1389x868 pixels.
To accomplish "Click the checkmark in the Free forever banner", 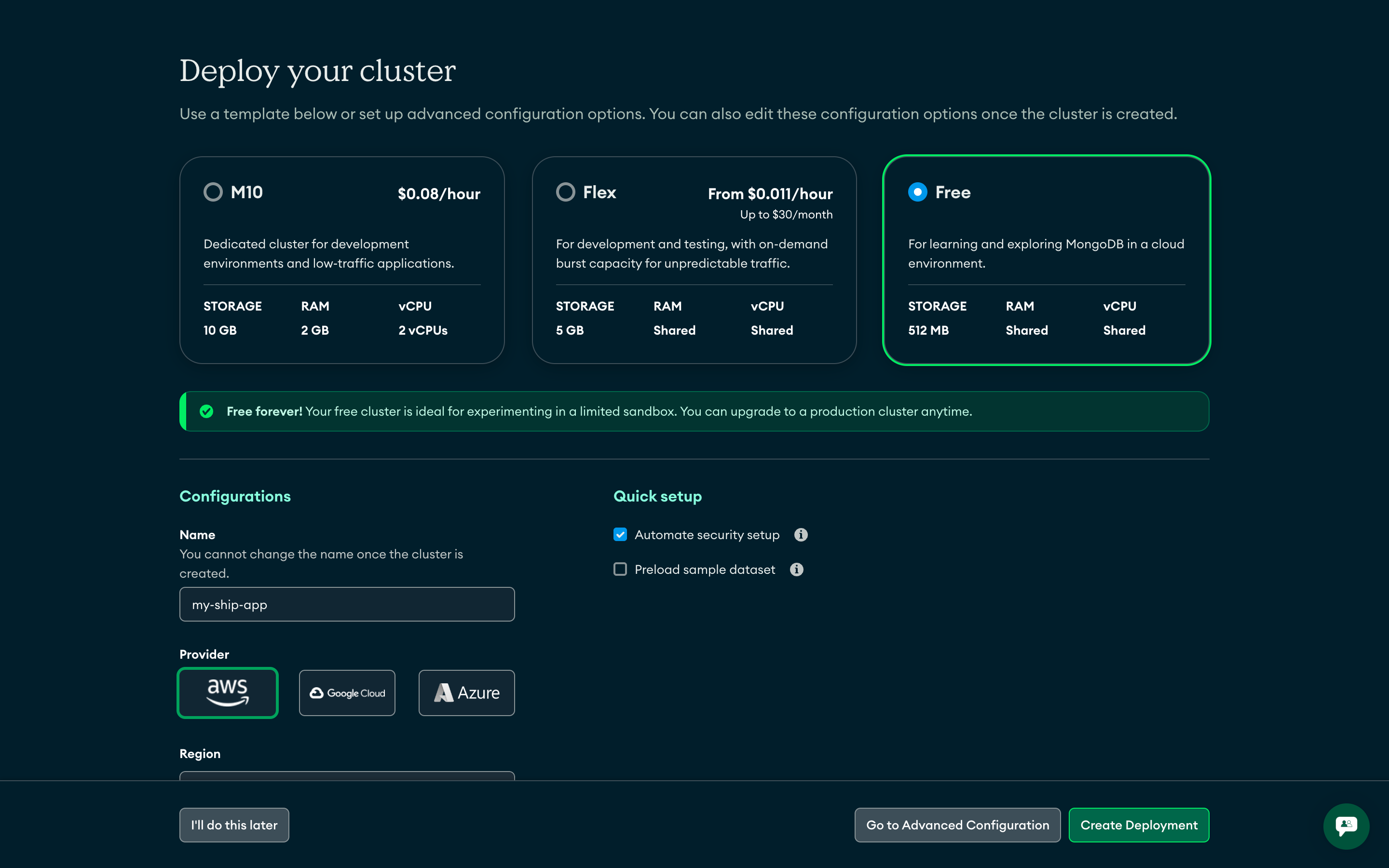I will click(207, 411).
